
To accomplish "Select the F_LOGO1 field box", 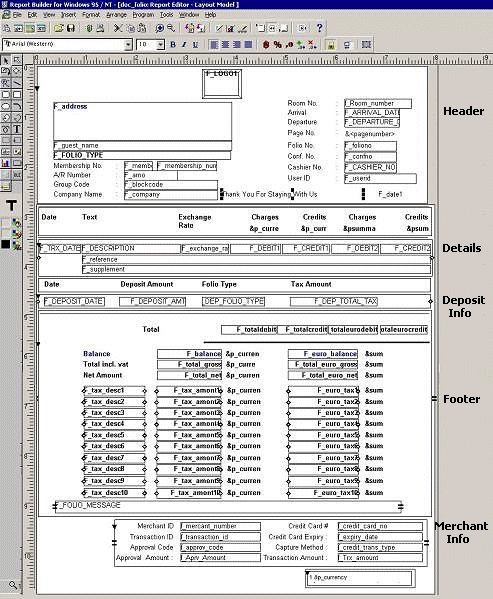I will tap(222, 83).
